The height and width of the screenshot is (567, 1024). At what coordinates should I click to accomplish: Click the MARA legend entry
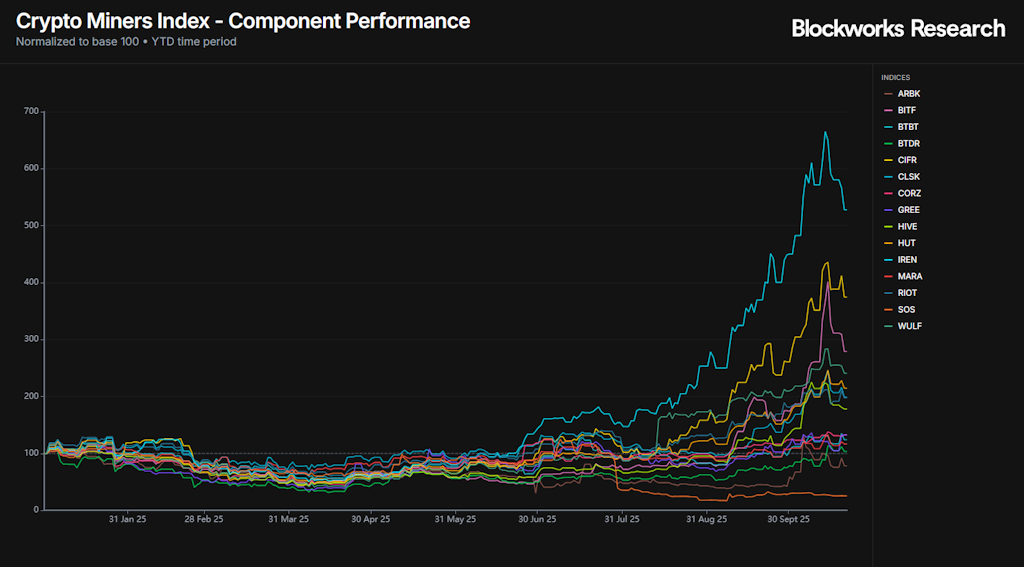click(x=909, y=276)
